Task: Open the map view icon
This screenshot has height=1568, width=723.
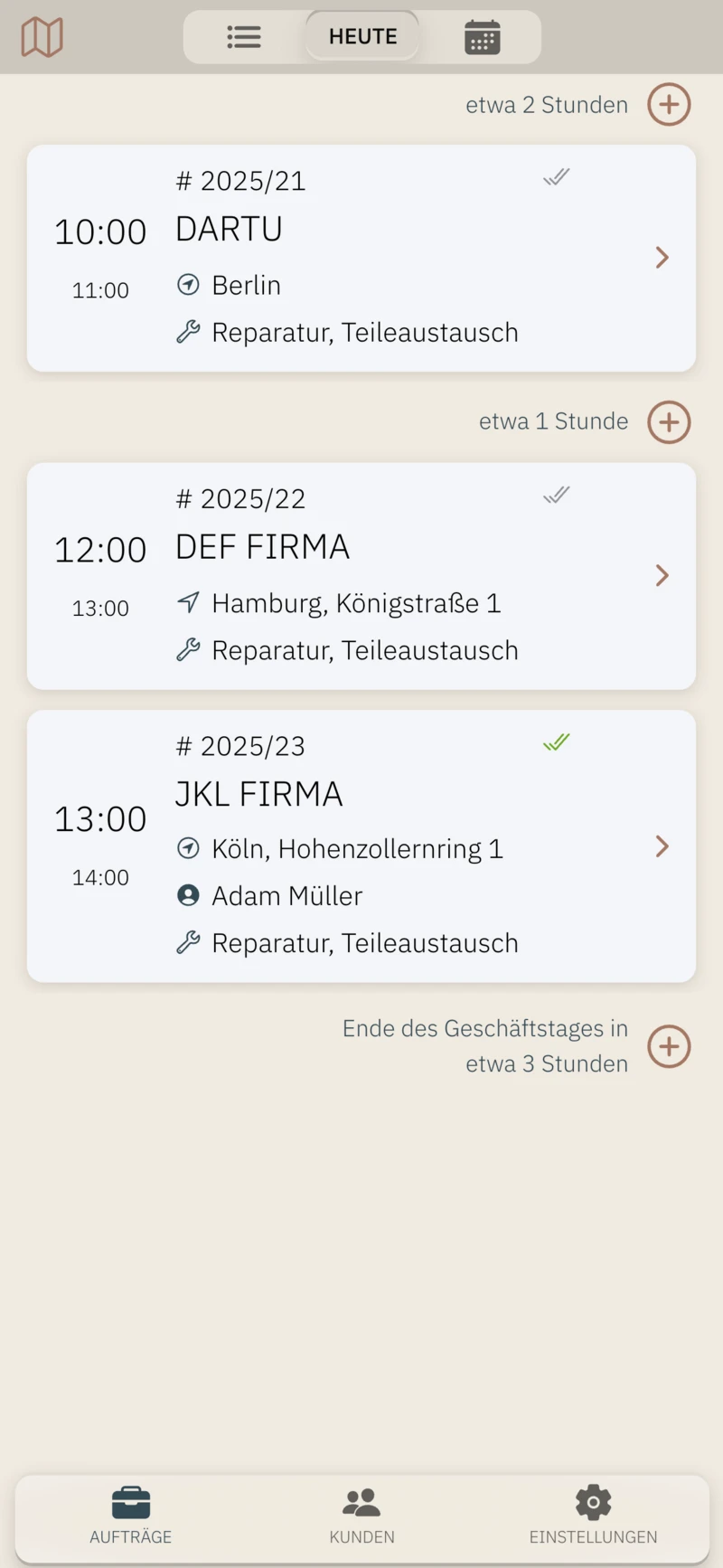Action: pyautogui.click(x=42, y=37)
